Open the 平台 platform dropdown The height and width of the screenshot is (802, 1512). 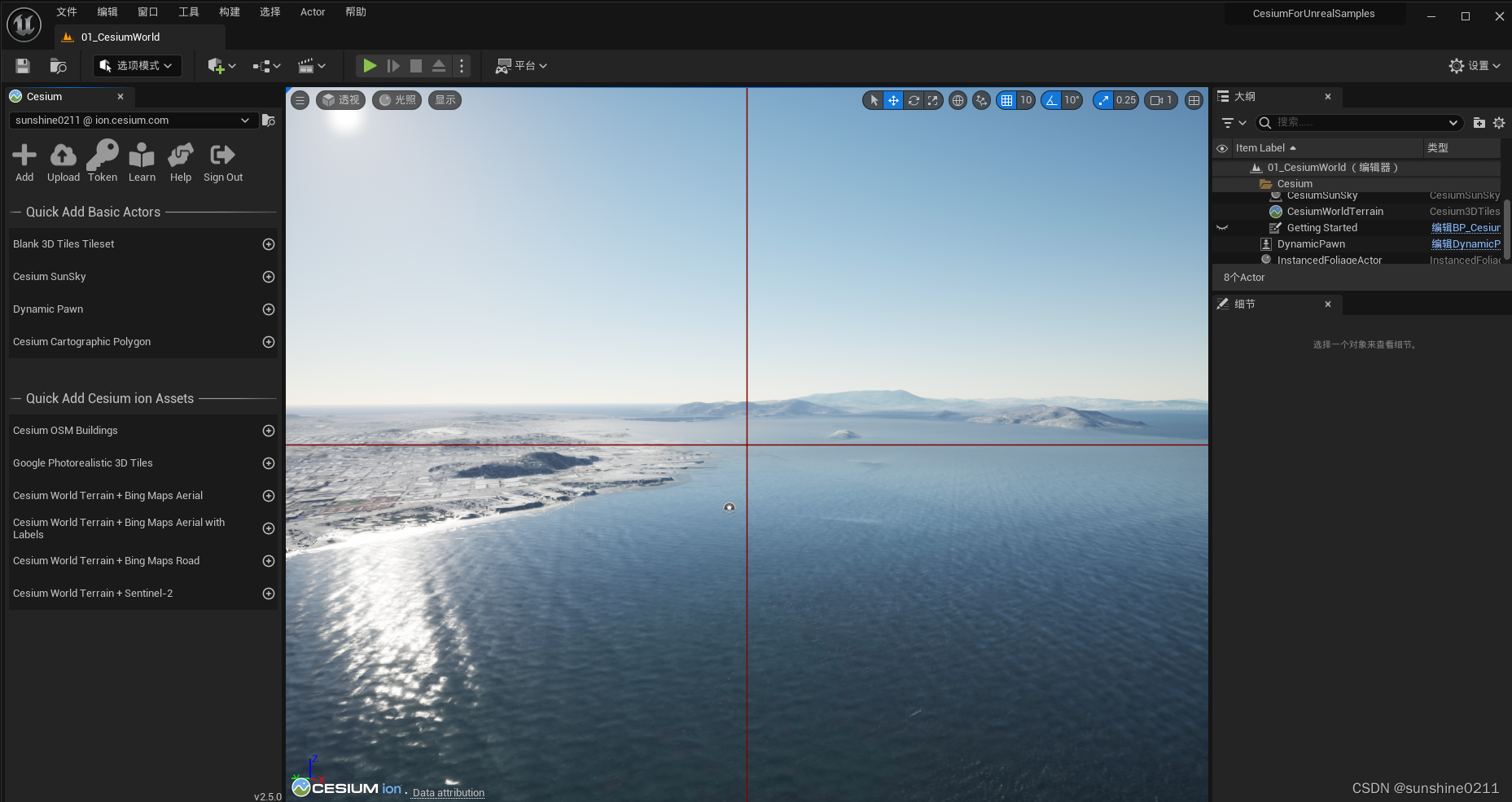521,65
